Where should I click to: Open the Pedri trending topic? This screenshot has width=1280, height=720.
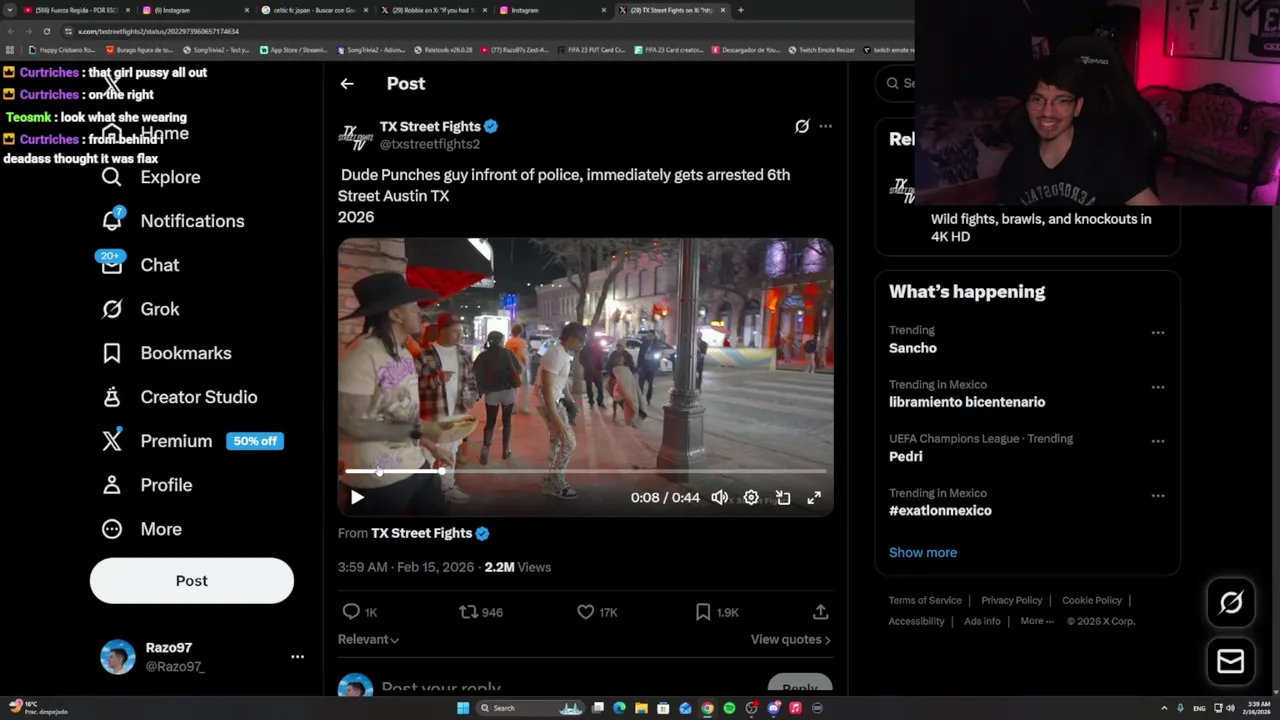(x=905, y=456)
